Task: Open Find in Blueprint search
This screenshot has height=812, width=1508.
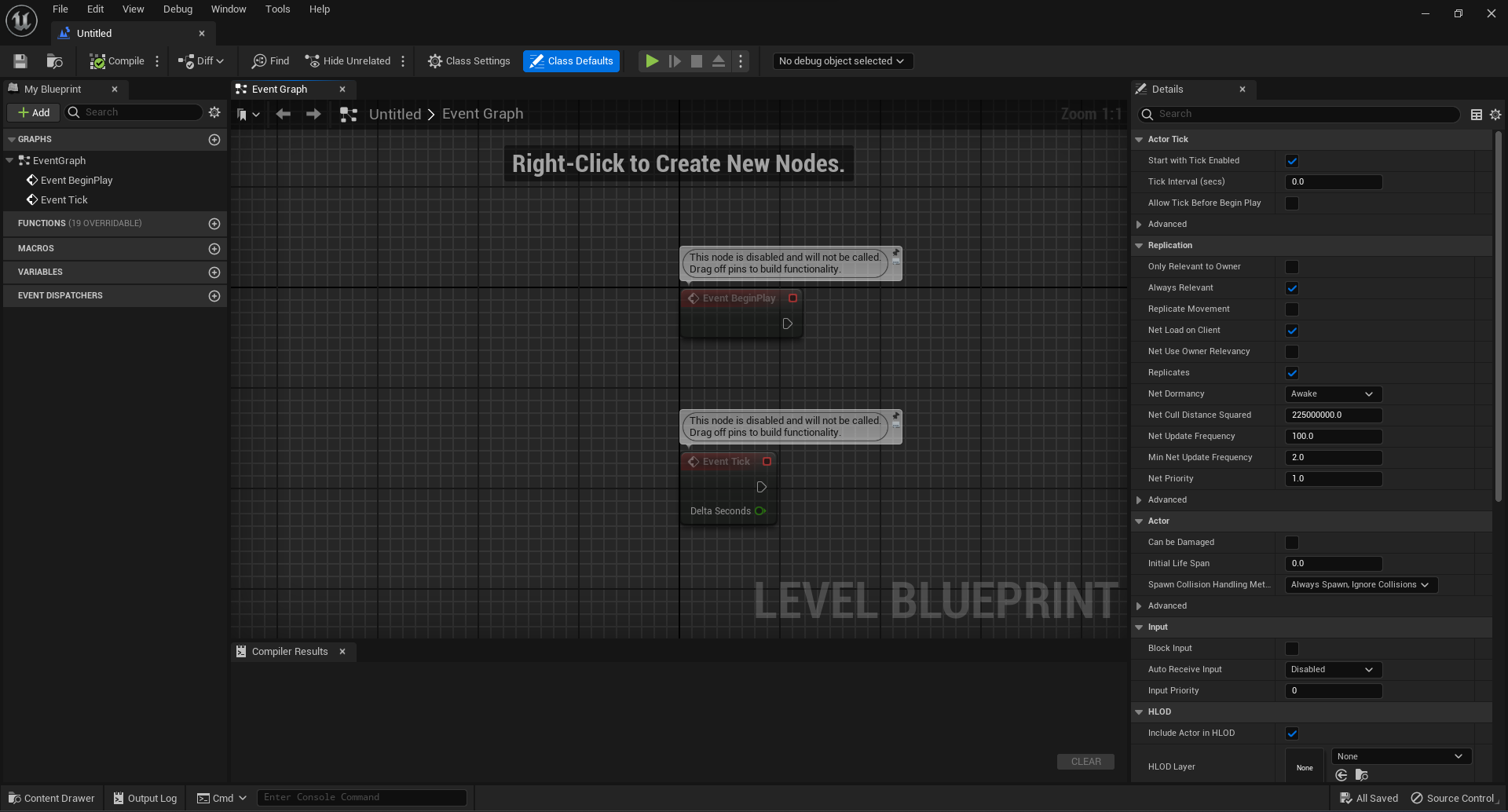Action: pyautogui.click(x=269, y=60)
